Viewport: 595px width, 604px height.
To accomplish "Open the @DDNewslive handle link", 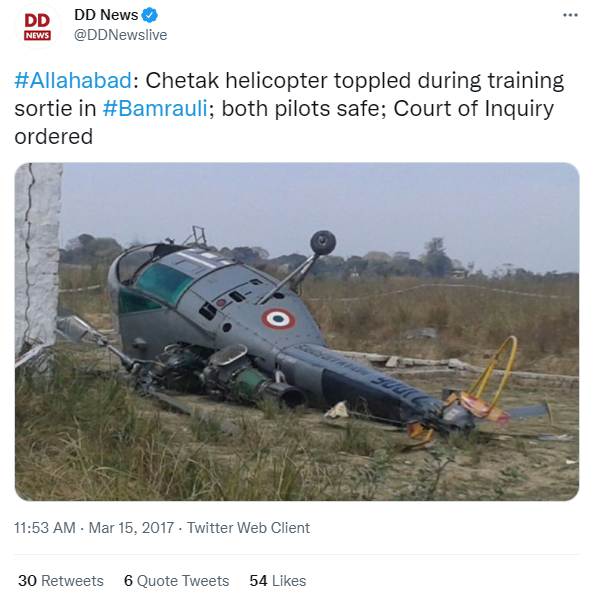I will pyautogui.click(x=121, y=35).
